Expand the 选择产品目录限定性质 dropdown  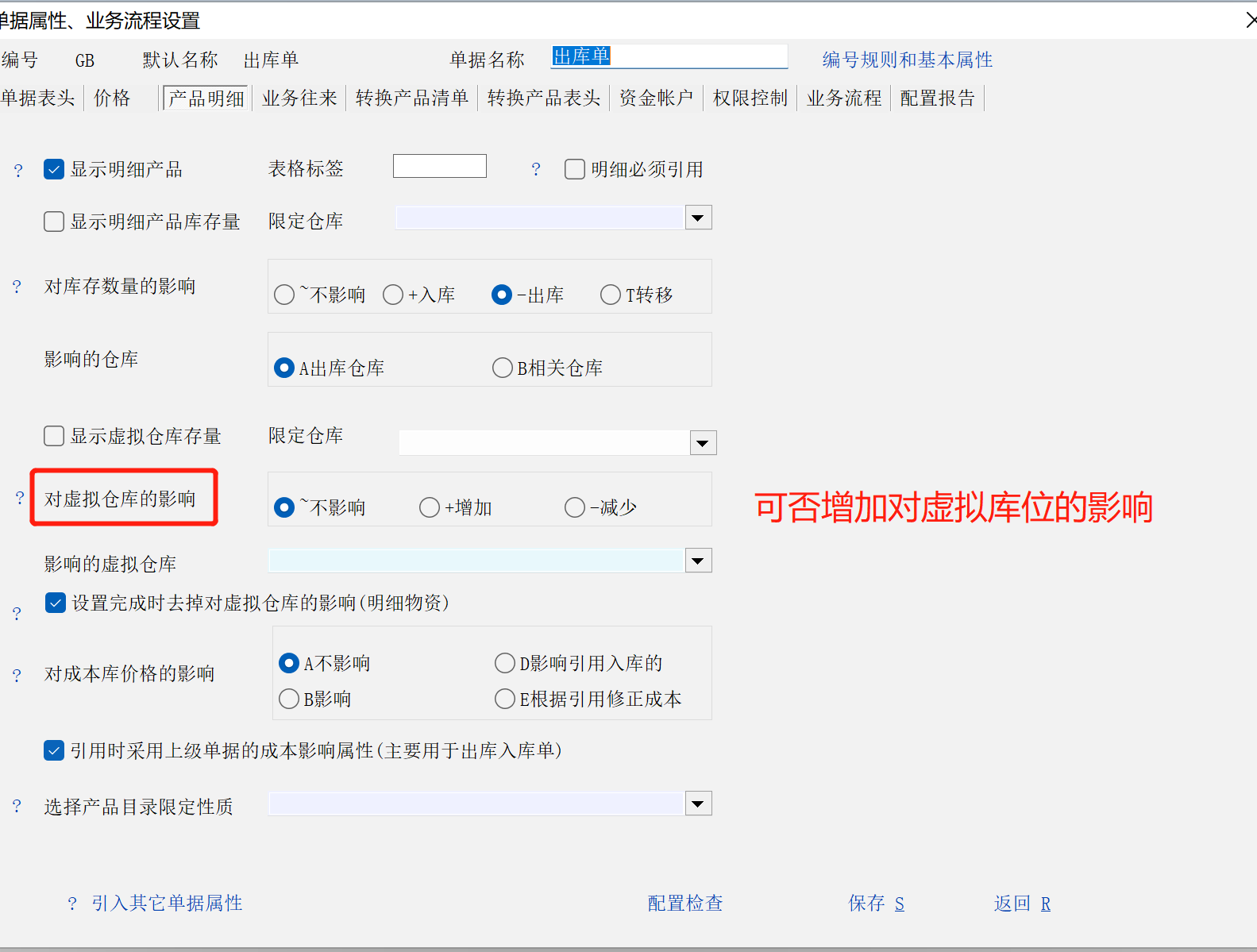coord(698,804)
